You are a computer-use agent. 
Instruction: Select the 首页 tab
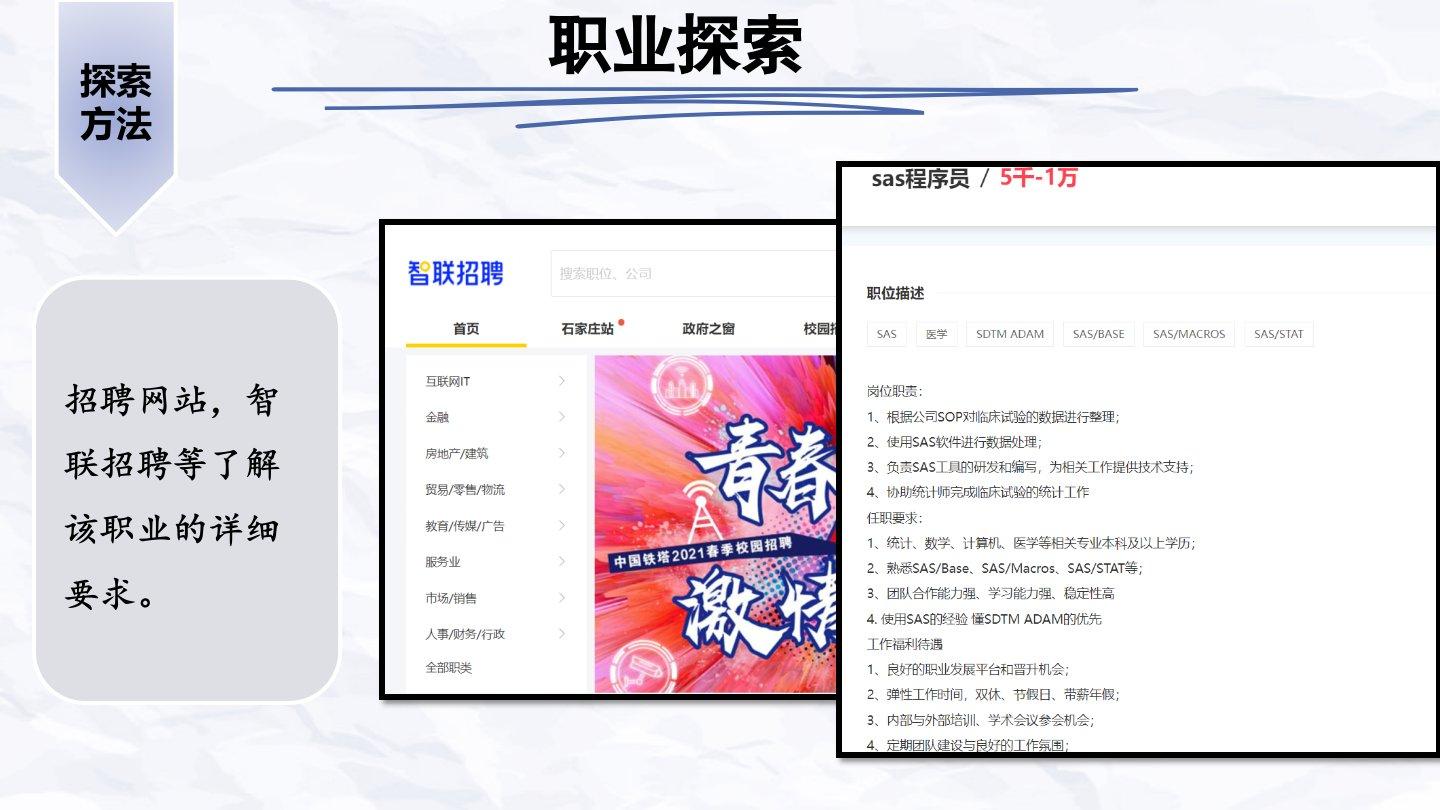pyautogui.click(x=466, y=329)
